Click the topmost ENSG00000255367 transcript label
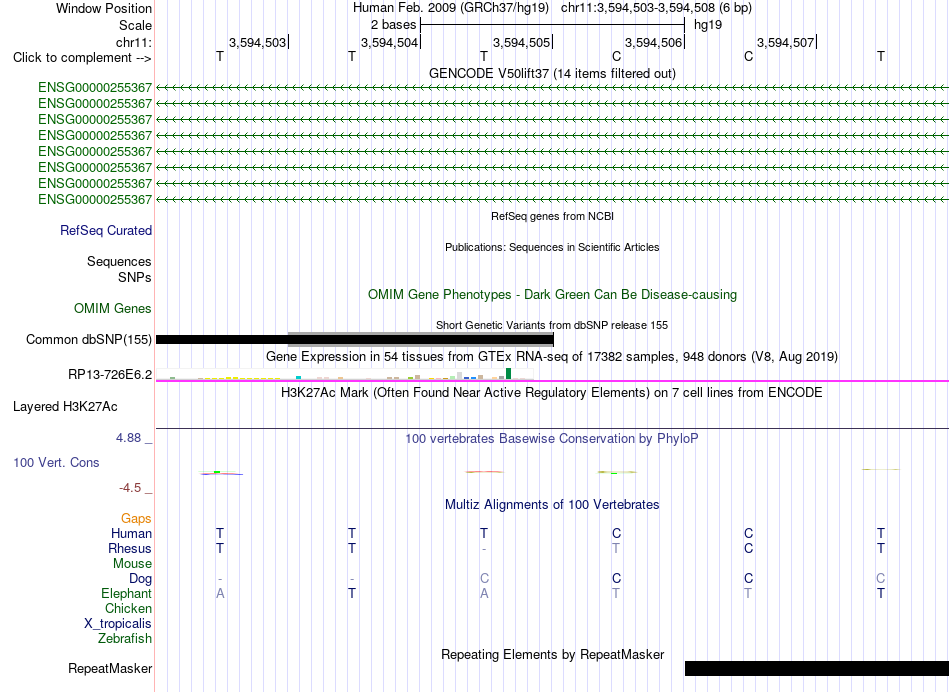950x692 pixels. (x=95, y=88)
